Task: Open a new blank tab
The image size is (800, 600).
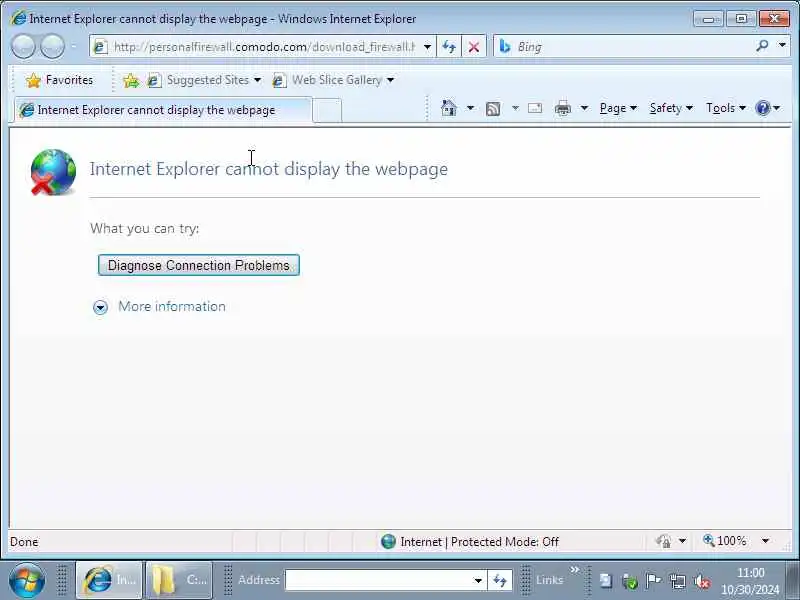Action: click(x=327, y=111)
